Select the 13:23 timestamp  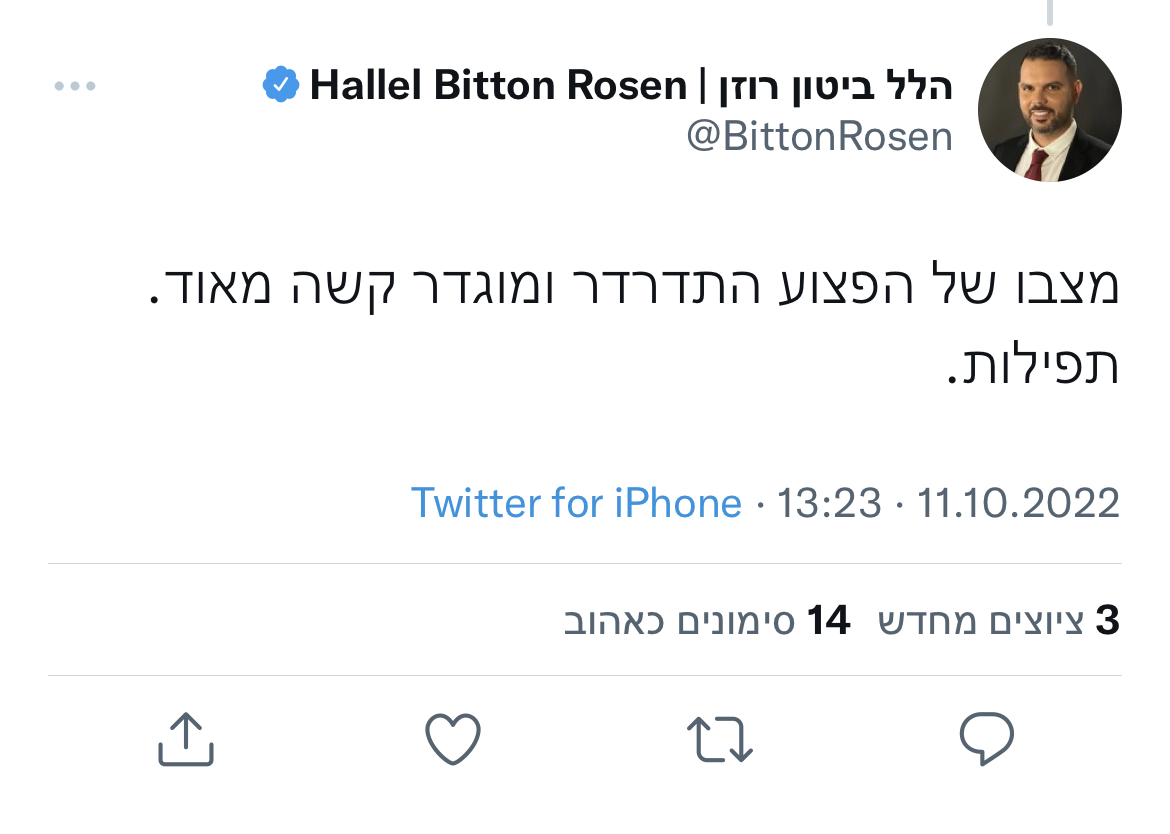(829, 502)
